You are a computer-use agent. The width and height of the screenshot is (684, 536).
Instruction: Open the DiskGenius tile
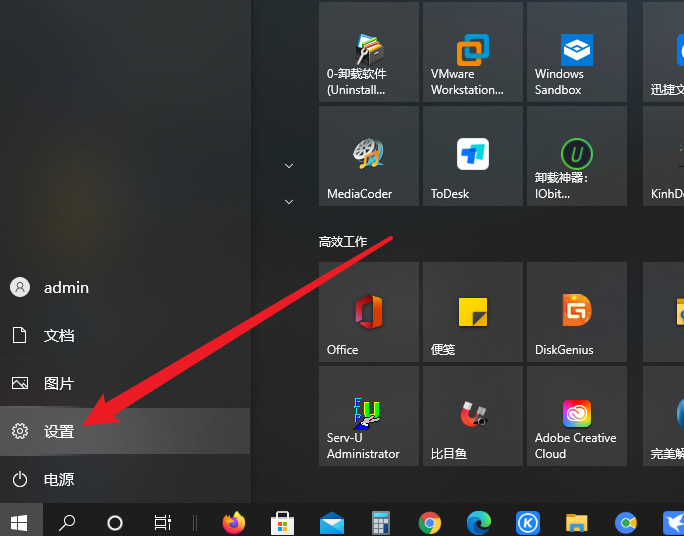pos(576,312)
